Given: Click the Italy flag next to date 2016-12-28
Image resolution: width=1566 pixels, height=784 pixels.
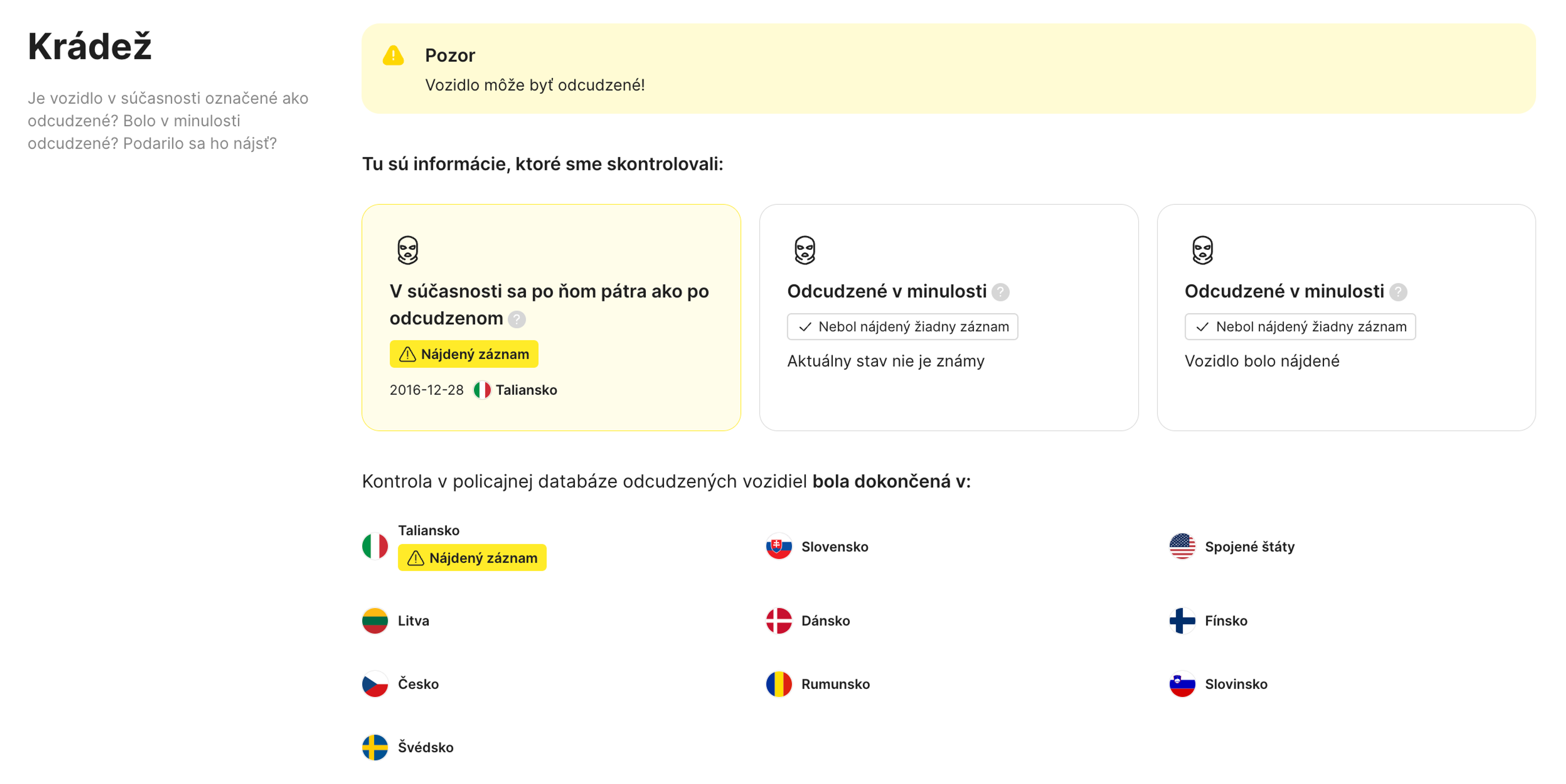Looking at the screenshot, I should pyautogui.click(x=482, y=390).
